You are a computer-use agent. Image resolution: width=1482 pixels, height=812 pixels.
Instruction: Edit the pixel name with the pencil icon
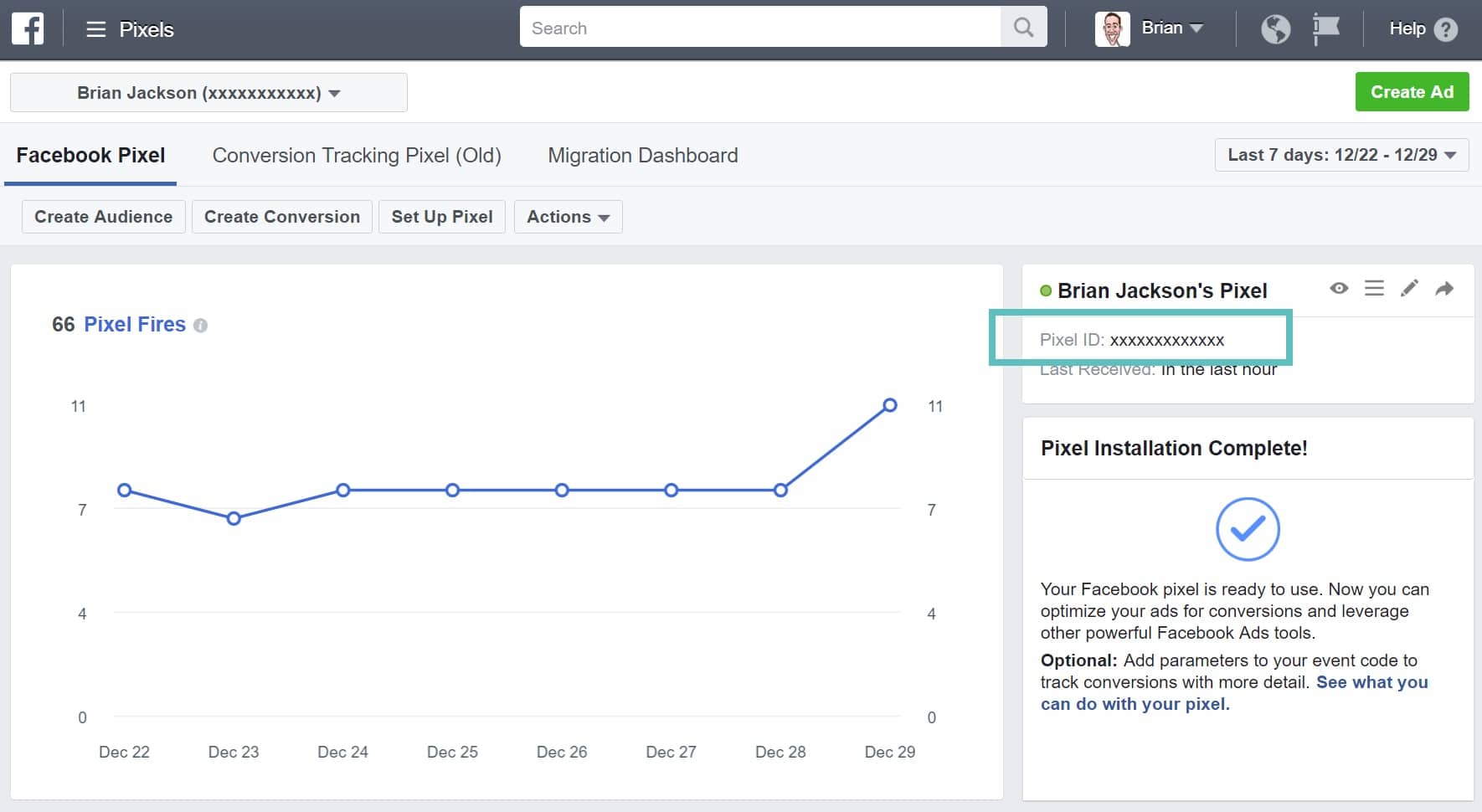pos(1410,288)
